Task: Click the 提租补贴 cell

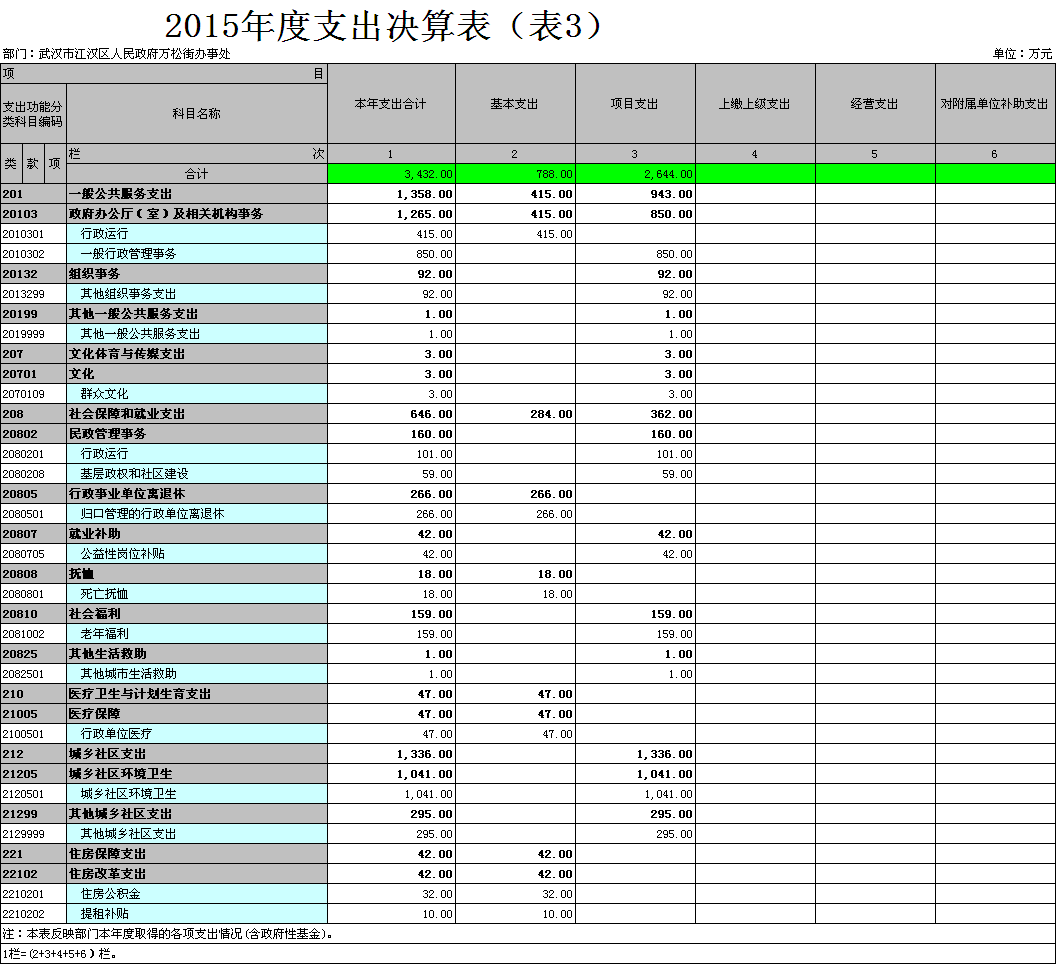Action: (104, 914)
